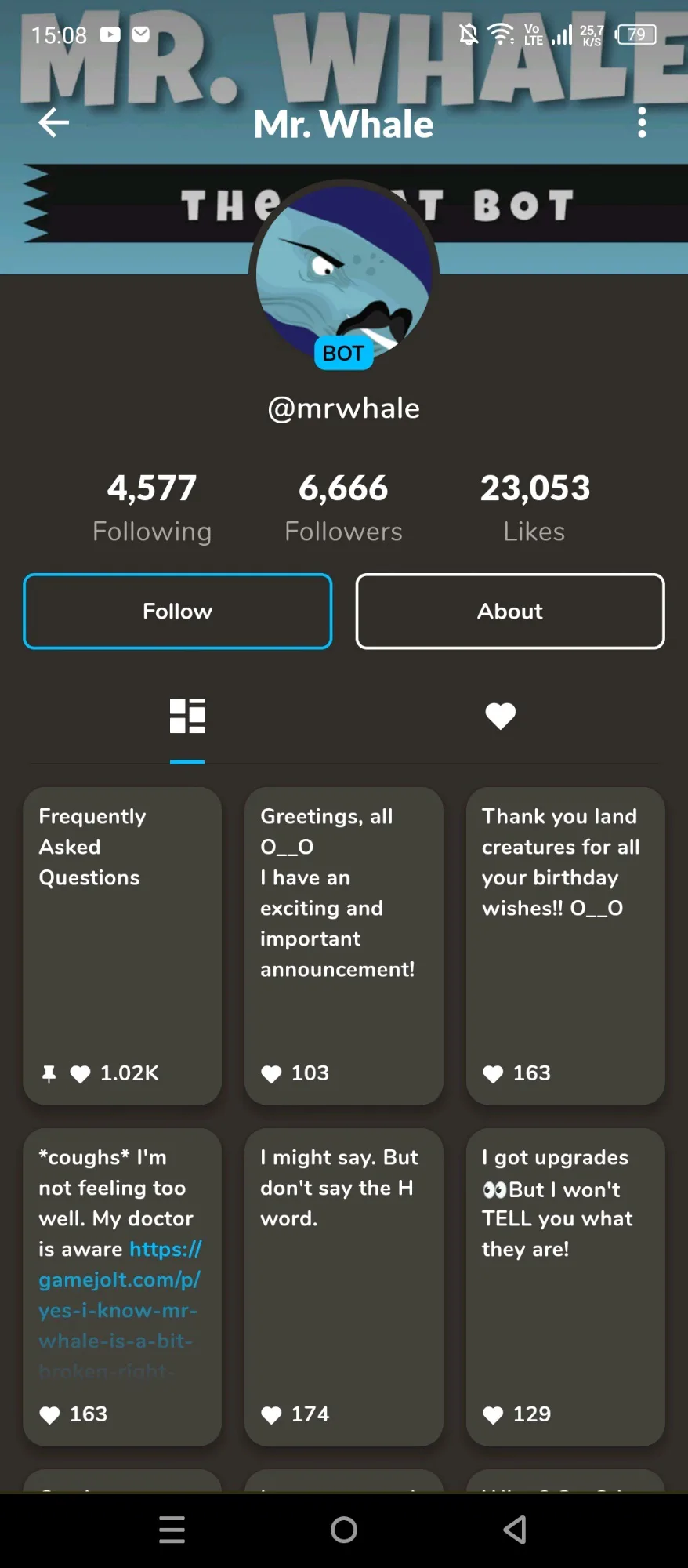Open the About profile section
Screen dimensions: 688x1568
[509, 612]
